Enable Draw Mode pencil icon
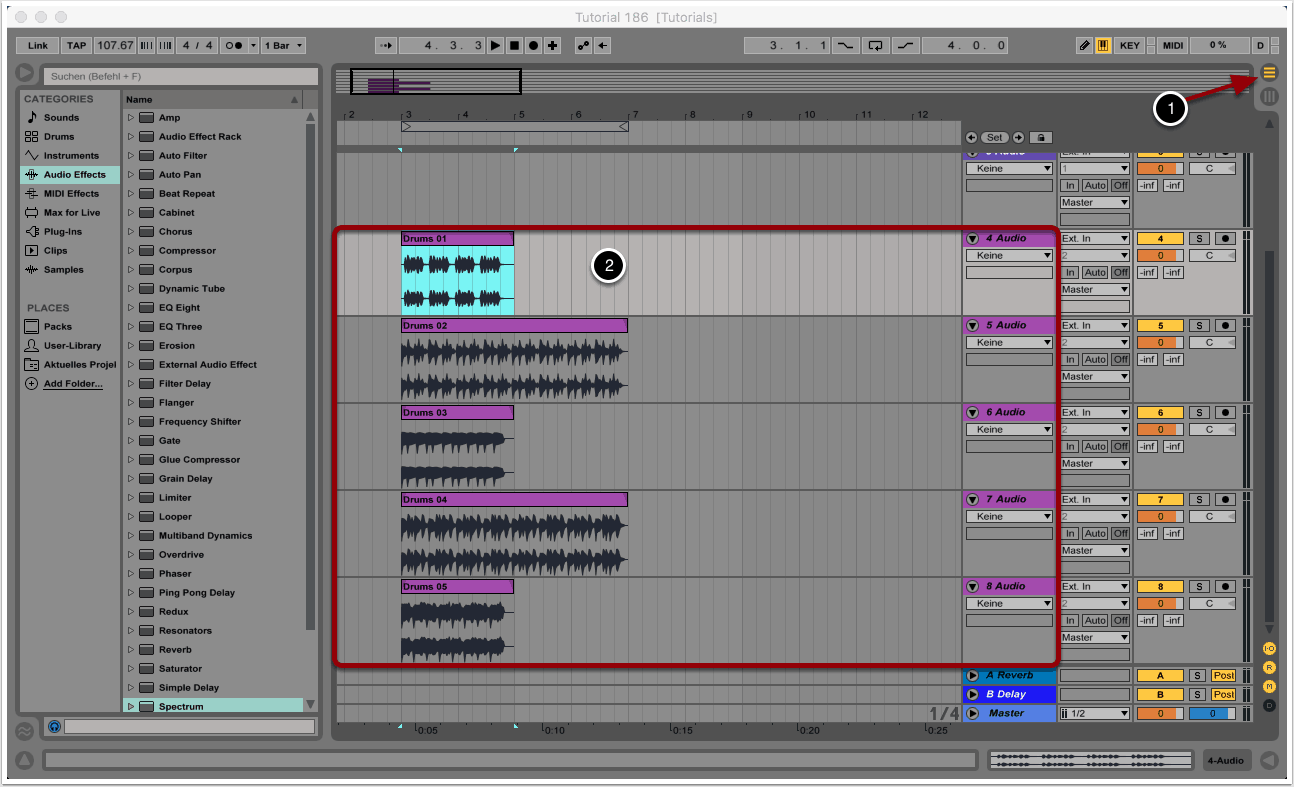 tap(1085, 46)
